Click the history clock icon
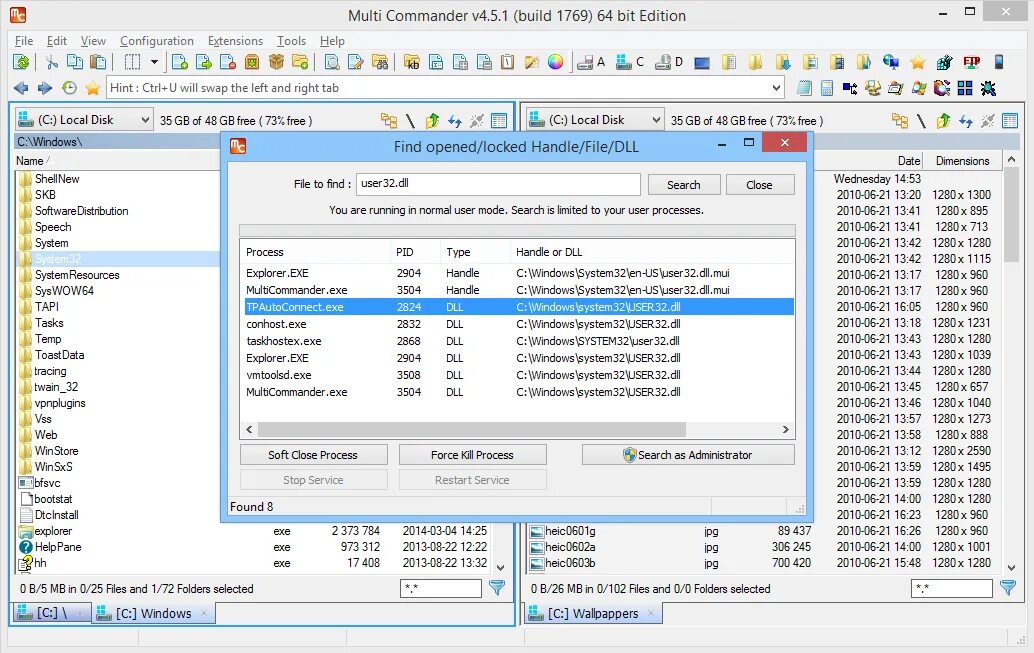This screenshot has width=1034, height=653. click(69, 88)
